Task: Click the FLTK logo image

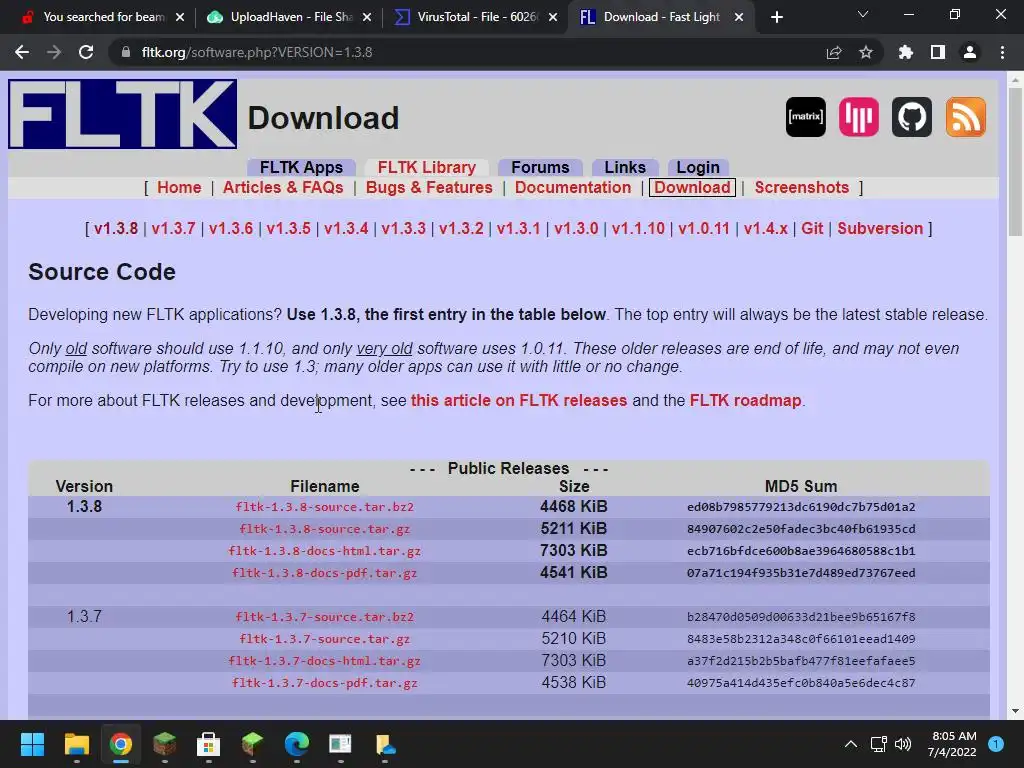Action: (123, 114)
